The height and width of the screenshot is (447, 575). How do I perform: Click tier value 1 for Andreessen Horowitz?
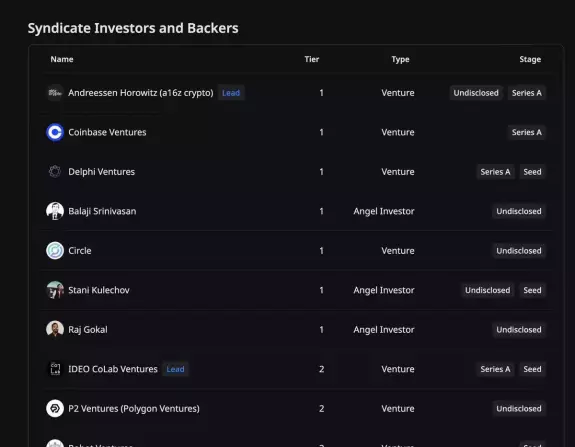pyautogui.click(x=322, y=93)
